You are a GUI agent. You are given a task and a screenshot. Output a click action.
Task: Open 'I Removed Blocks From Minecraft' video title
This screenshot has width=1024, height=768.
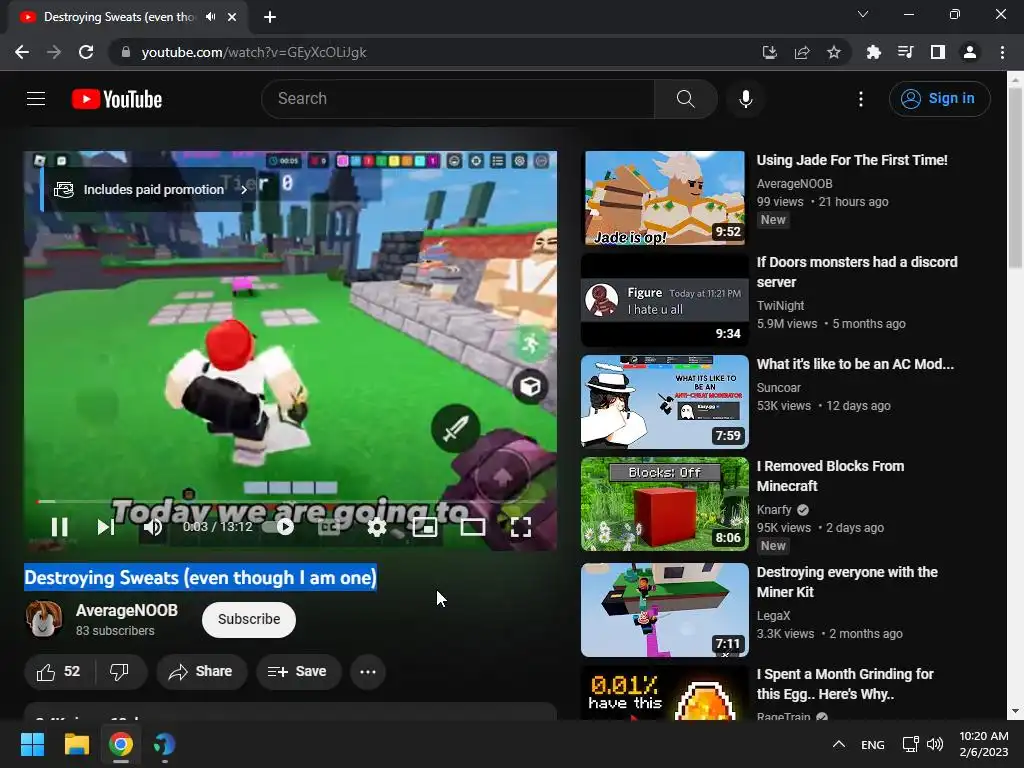click(x=830, y=476)
